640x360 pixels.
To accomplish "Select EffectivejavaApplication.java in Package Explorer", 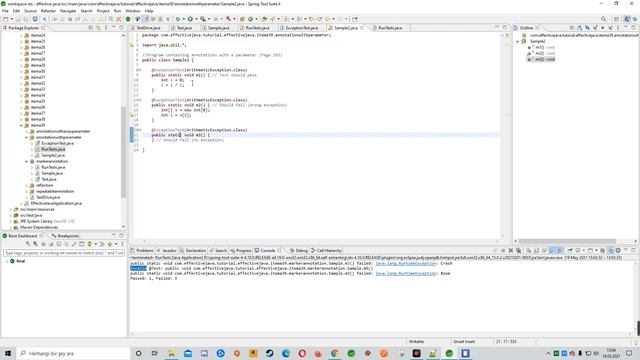I will pyautogui.click(x=56, y=203).
